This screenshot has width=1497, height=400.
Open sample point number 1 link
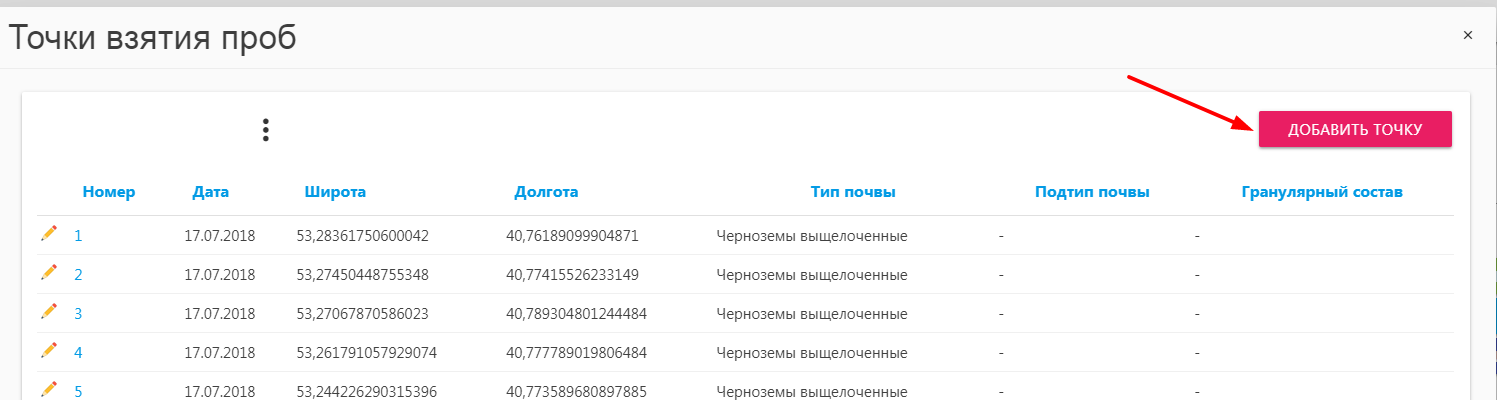78,237
